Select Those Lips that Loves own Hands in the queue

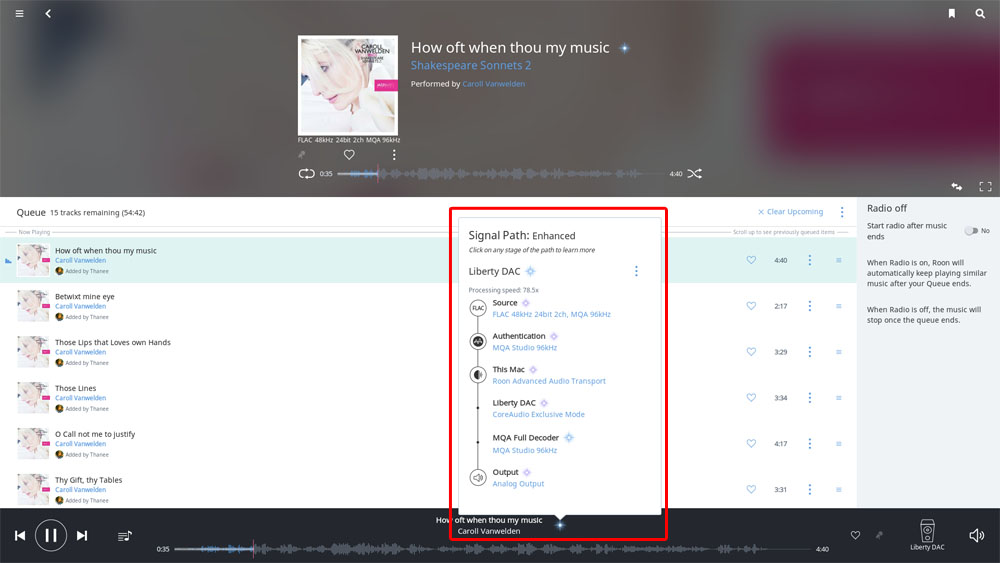(x=112, y=343)
